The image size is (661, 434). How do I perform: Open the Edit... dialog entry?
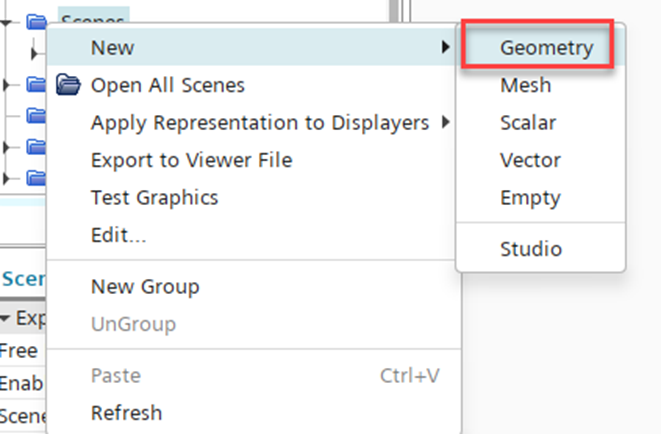(x=119, y=236)
